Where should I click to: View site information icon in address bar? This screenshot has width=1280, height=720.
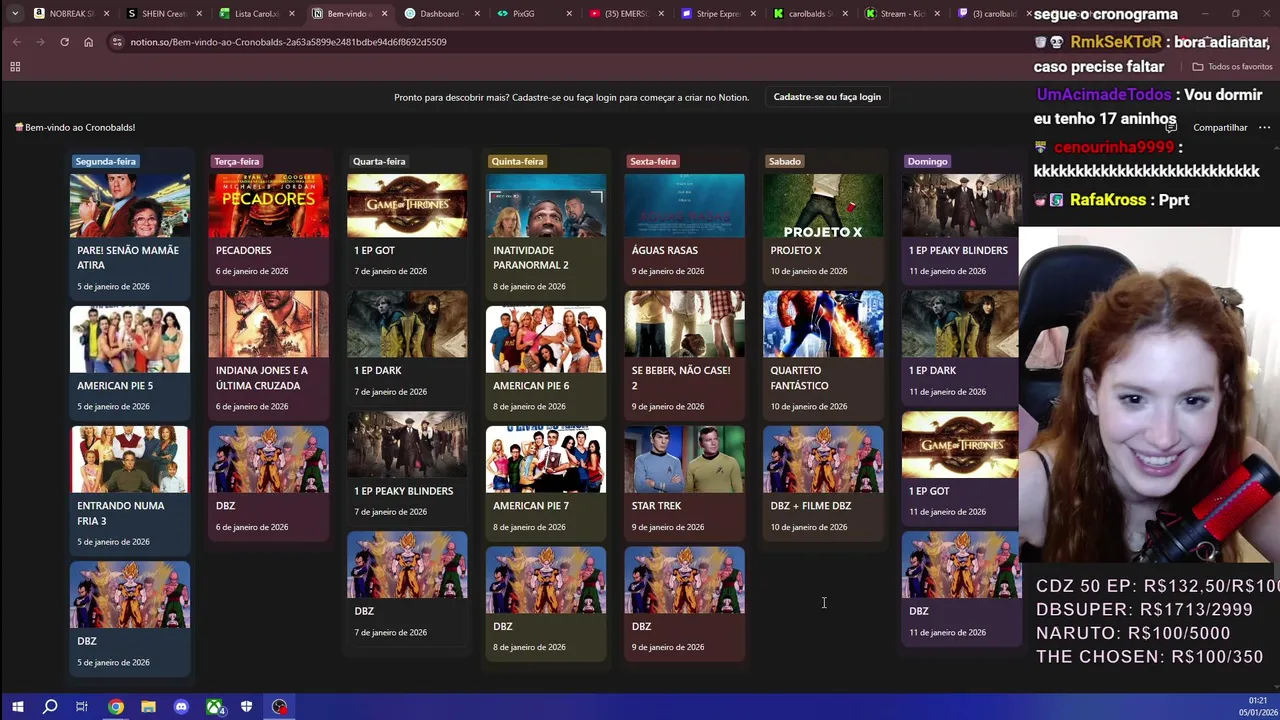click(x=117, y=42)
